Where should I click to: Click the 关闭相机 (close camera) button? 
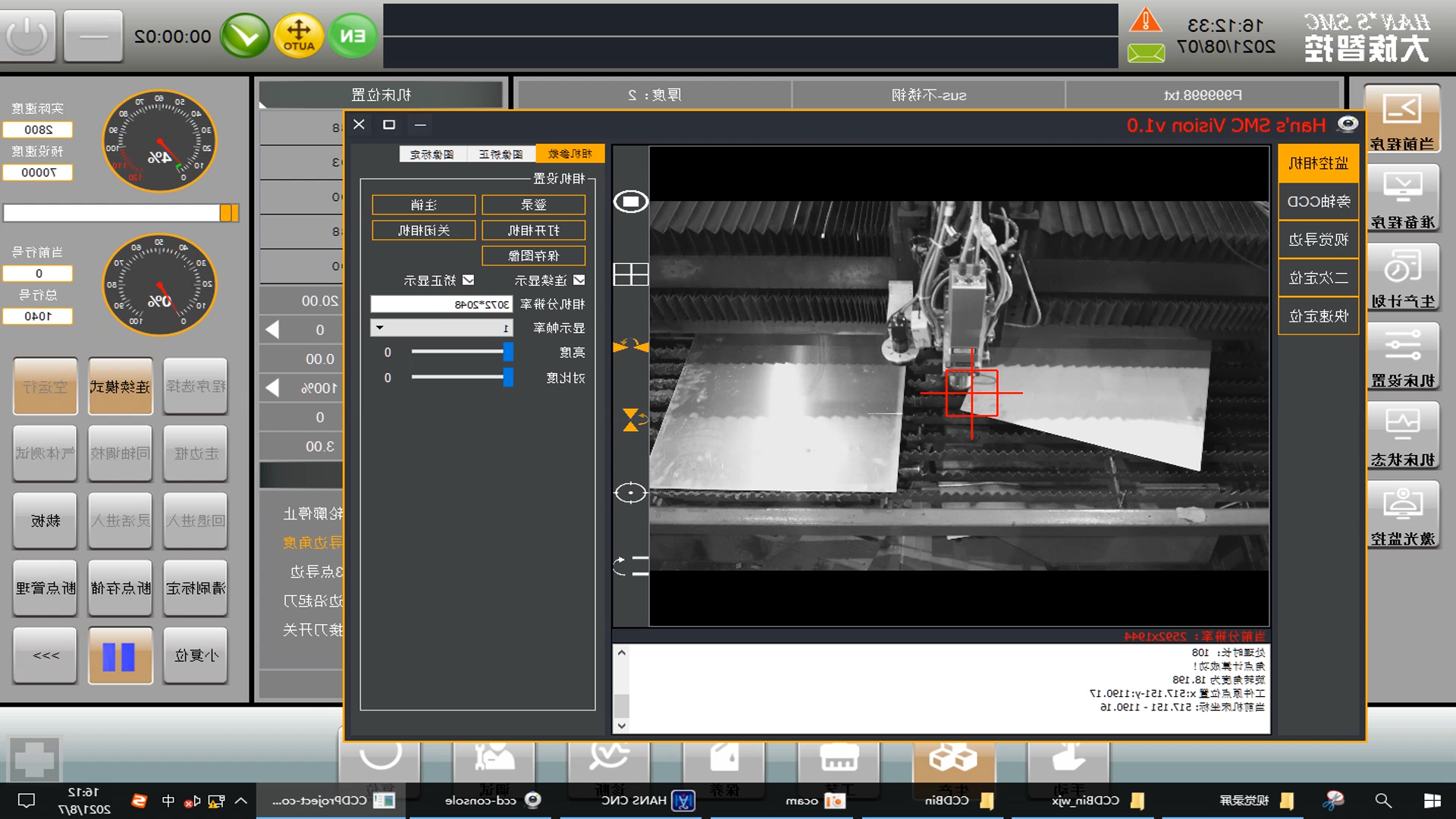coord(424,231)
